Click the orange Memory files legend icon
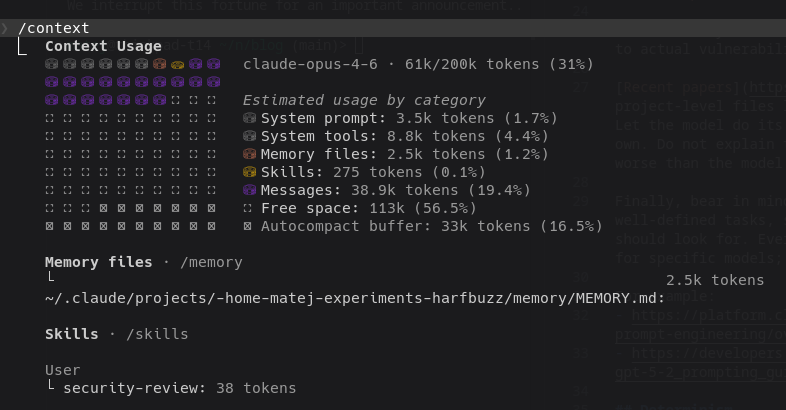 pyautogui.click(x=249, y=154)
